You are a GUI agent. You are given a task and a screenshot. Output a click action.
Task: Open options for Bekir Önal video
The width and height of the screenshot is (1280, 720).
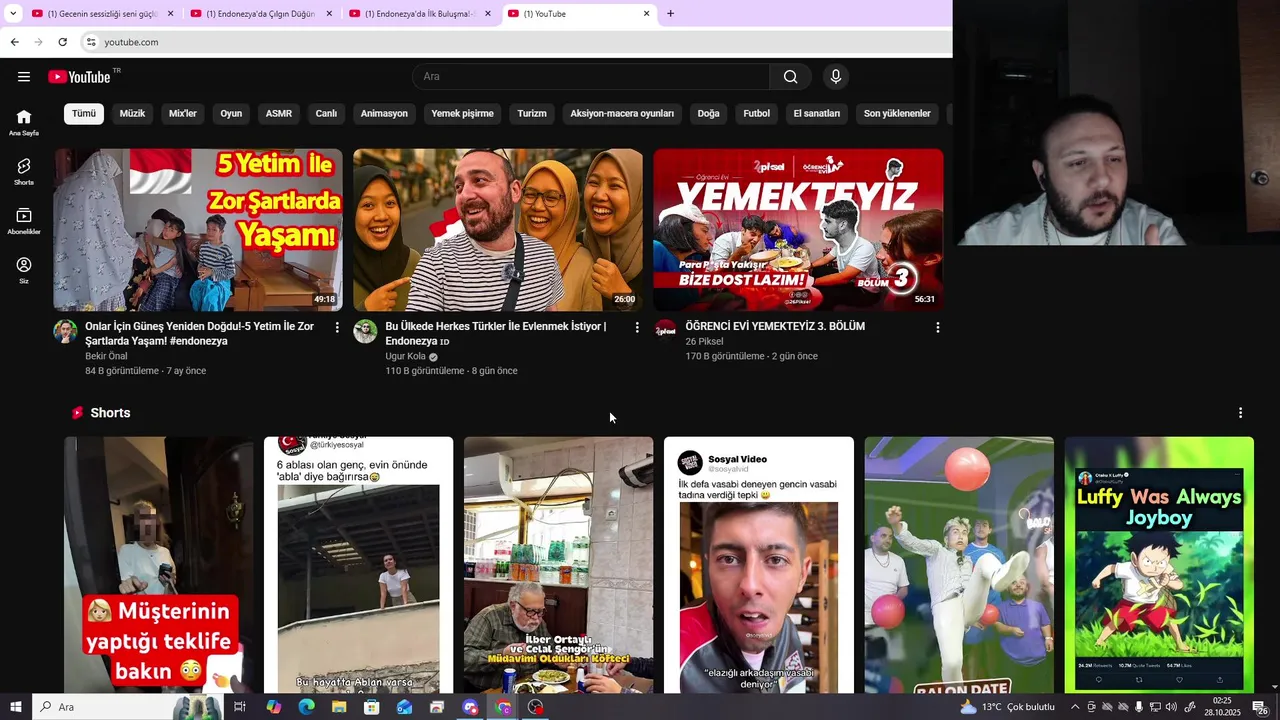(x=337, y=327)
